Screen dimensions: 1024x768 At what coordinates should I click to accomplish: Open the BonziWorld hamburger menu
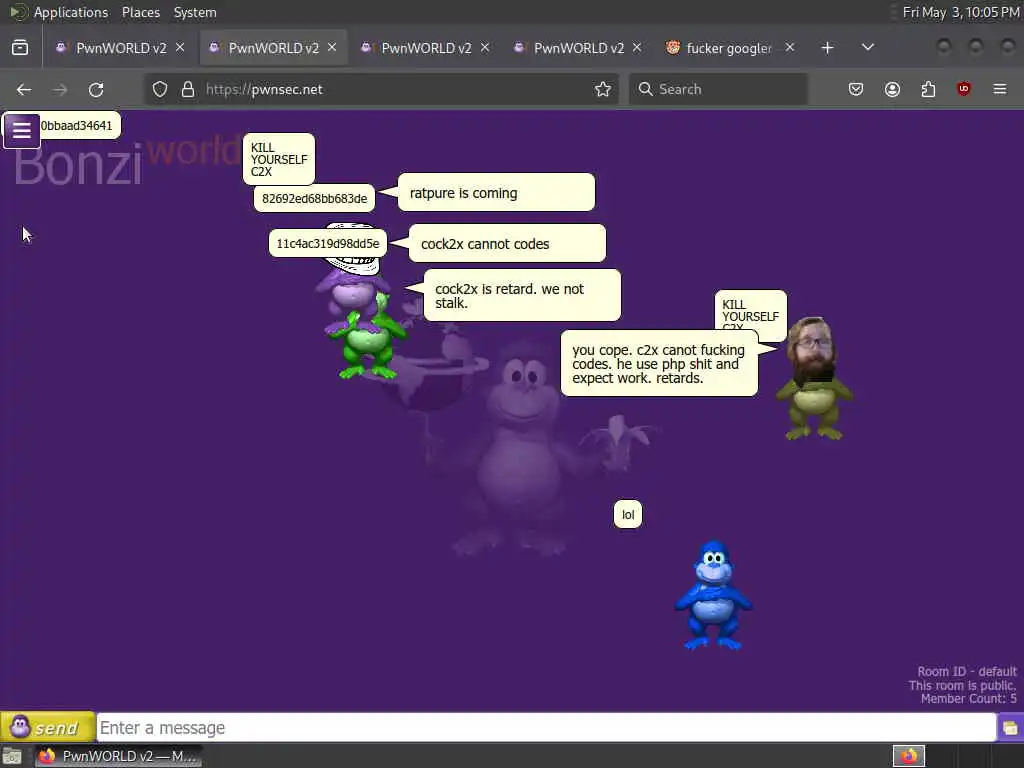pyautogui.click(x=22, y=131)
